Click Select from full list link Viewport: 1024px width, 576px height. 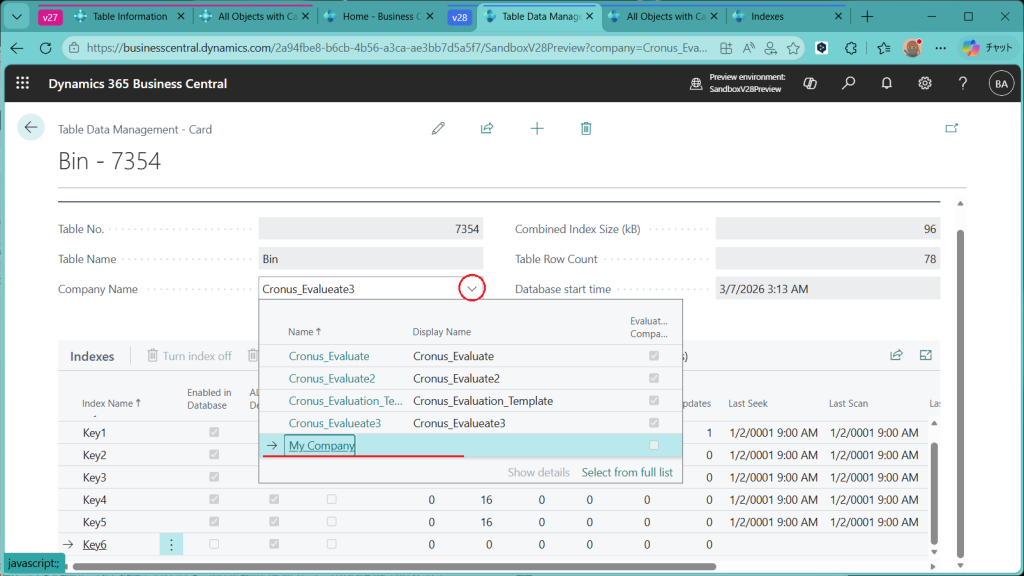coord(627,472)
